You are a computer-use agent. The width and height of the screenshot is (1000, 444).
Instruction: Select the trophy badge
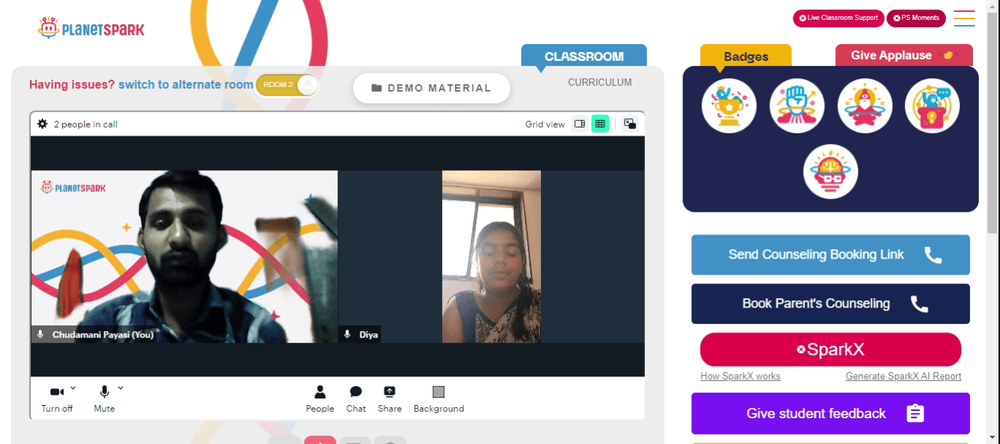pos(729,106)
